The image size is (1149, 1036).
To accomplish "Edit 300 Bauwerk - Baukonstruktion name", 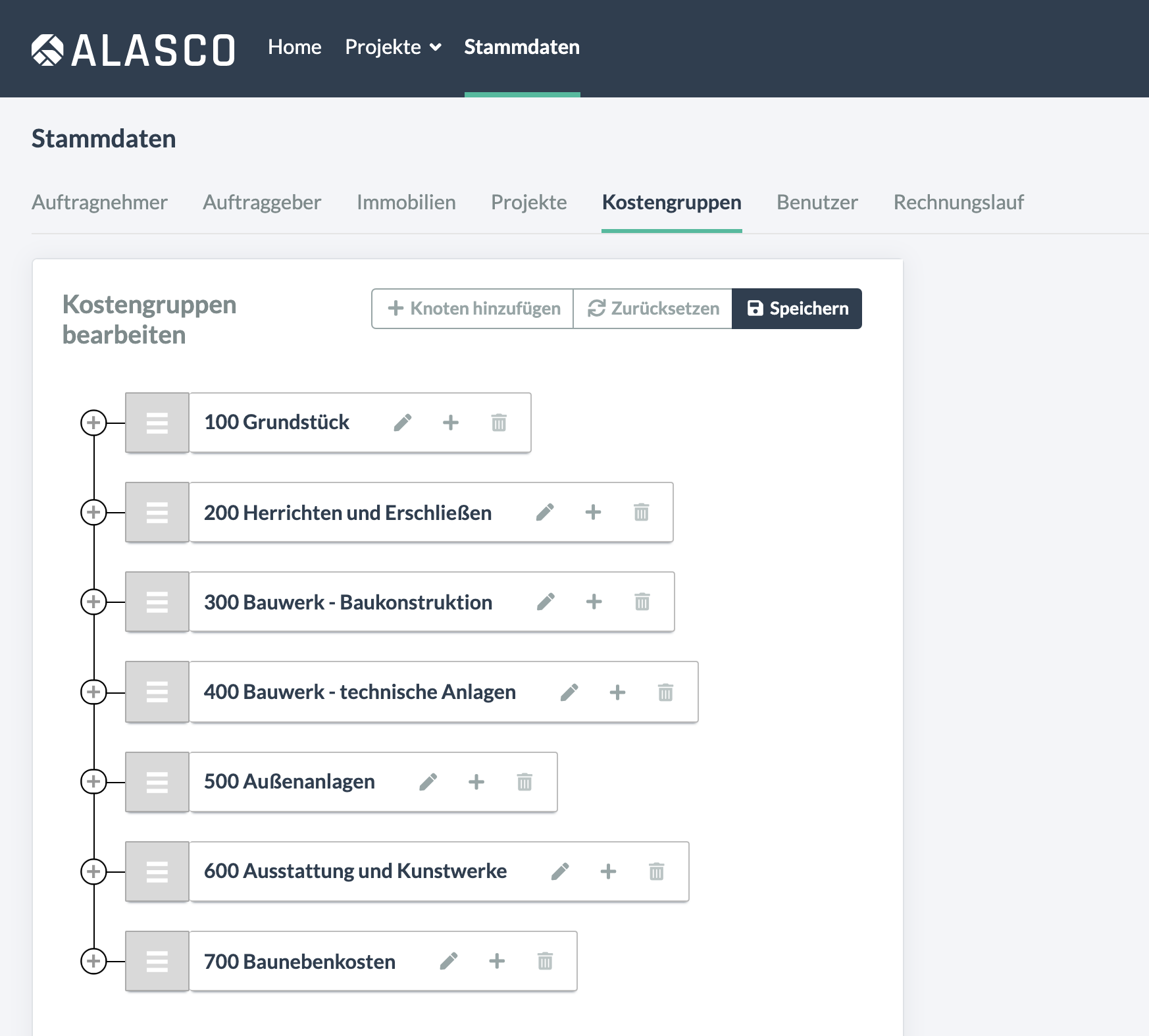I will pos(546,602).
